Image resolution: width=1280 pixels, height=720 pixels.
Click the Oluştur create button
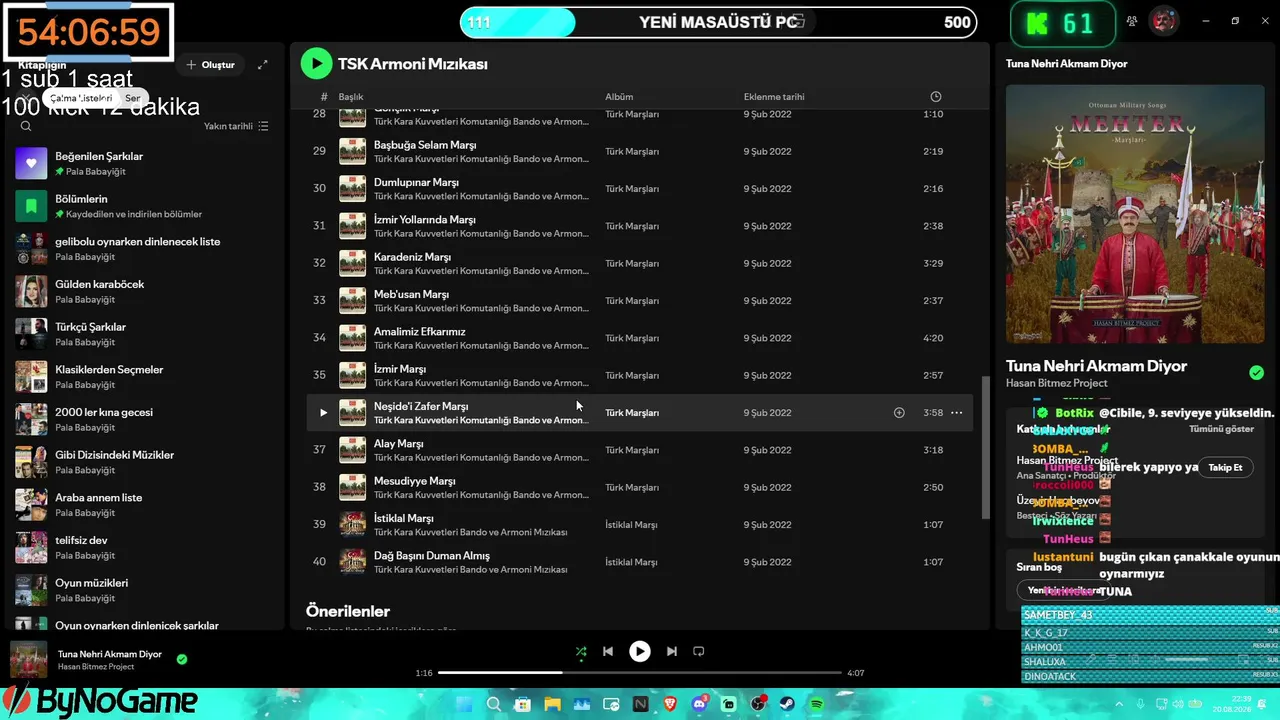pyautogui.click(x=210, y=65)
